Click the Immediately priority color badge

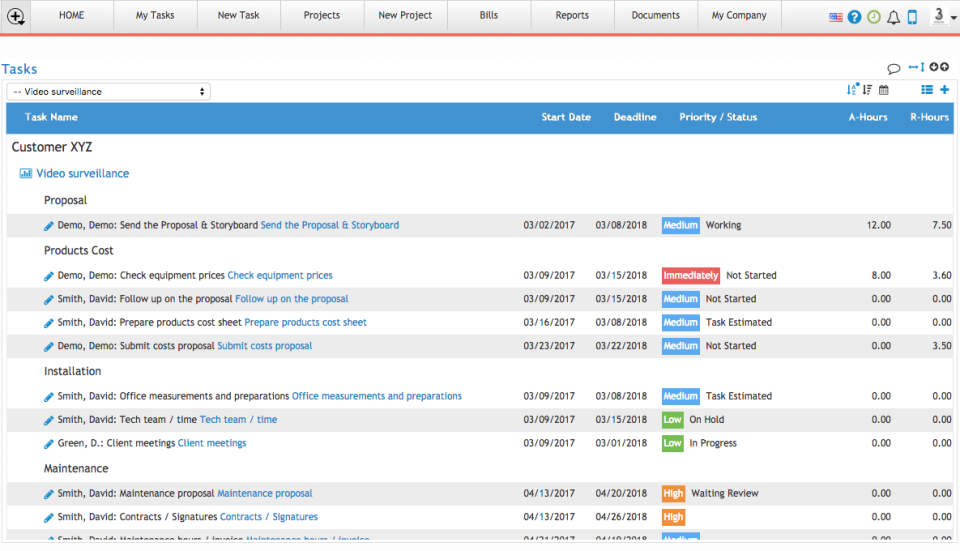[x=691, y=276]
